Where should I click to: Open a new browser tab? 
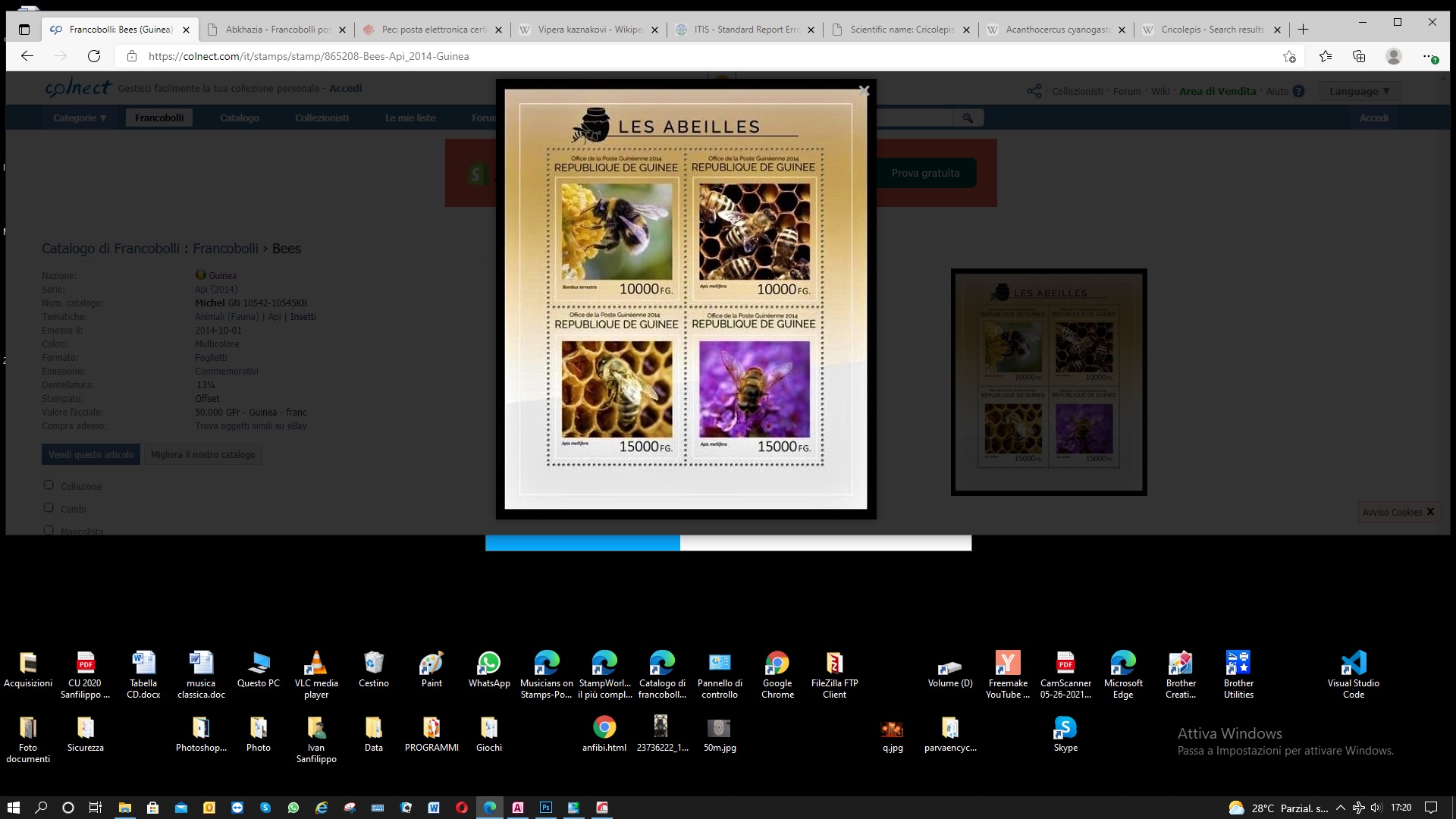click(x=1303, y=30)
